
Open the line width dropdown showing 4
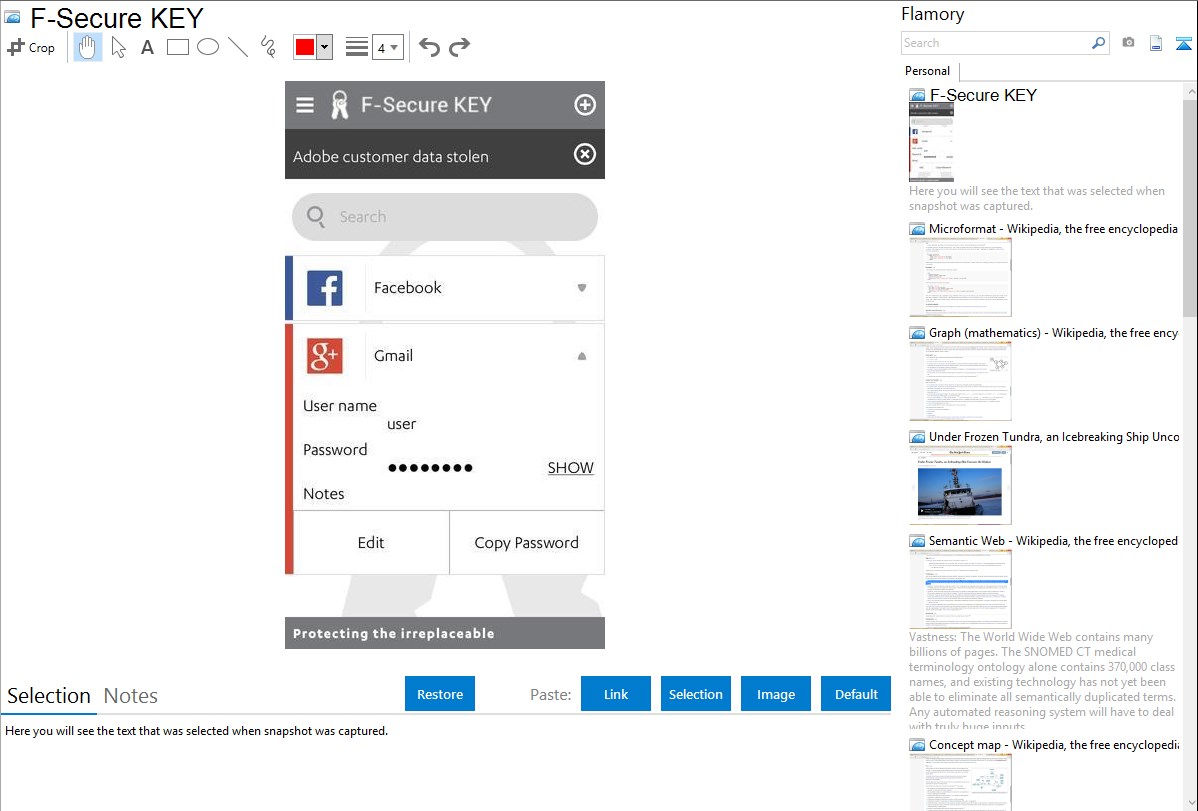[387, 47]
